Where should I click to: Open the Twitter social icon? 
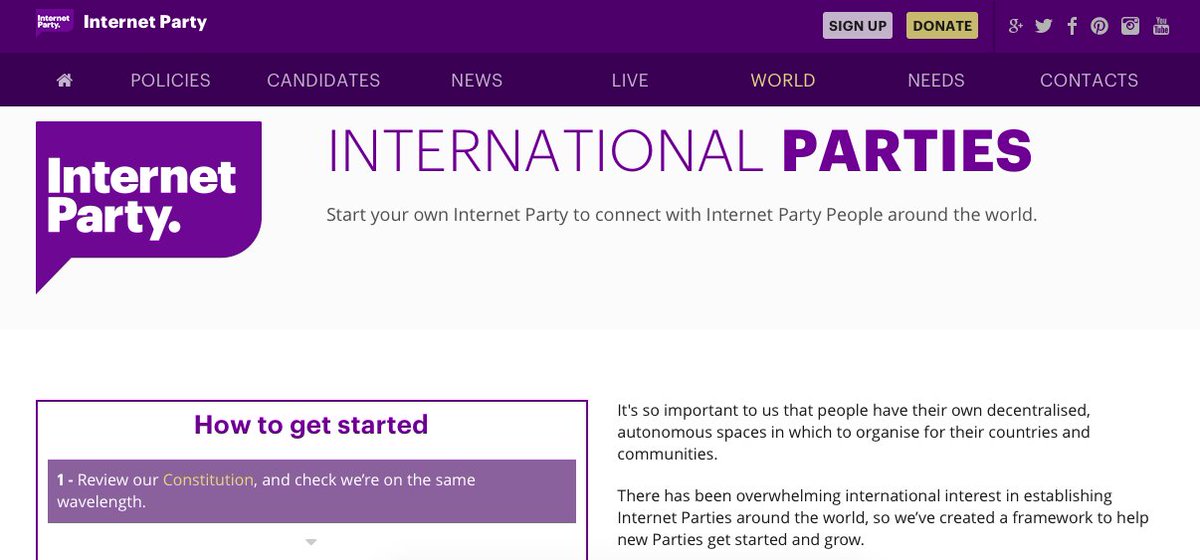[1044, 26]
